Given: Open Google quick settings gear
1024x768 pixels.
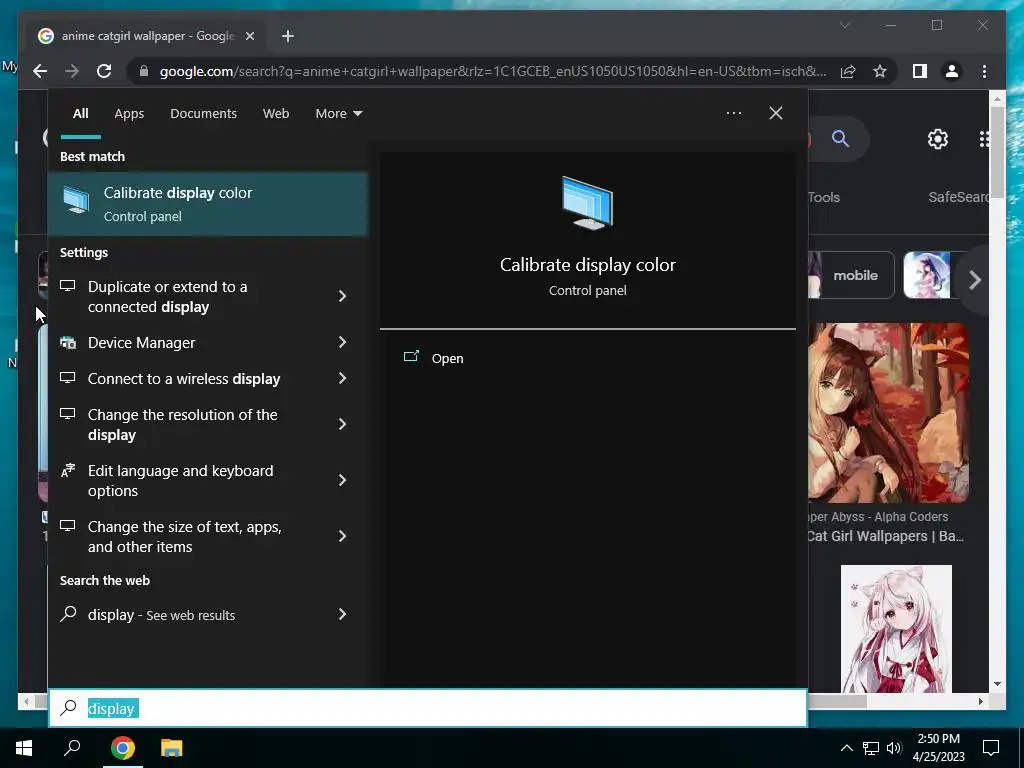Looking at the screenshot, I should [x=938, y=138].
